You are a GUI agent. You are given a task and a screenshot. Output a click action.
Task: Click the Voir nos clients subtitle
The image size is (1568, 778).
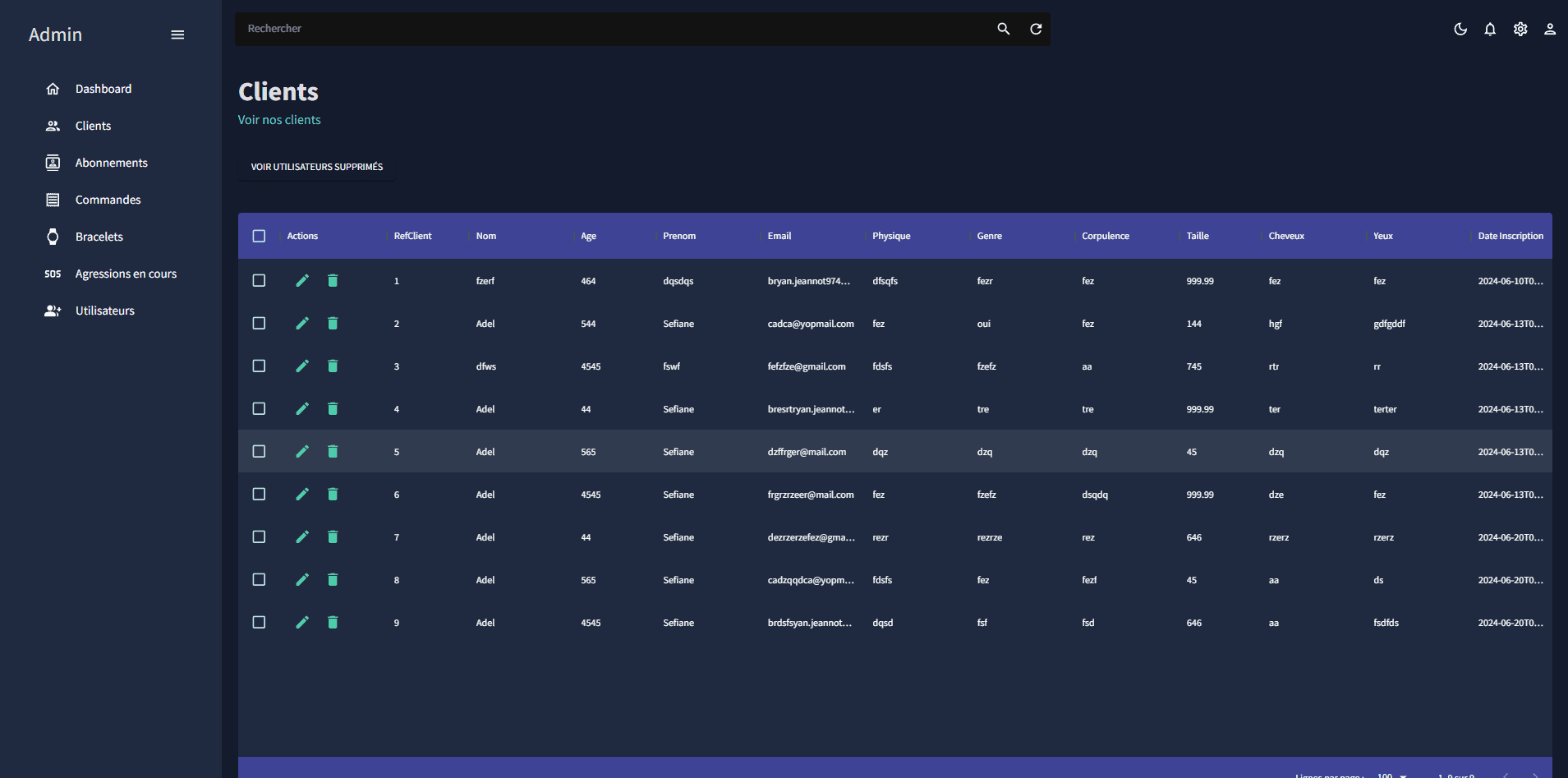[x=279, y=120]
